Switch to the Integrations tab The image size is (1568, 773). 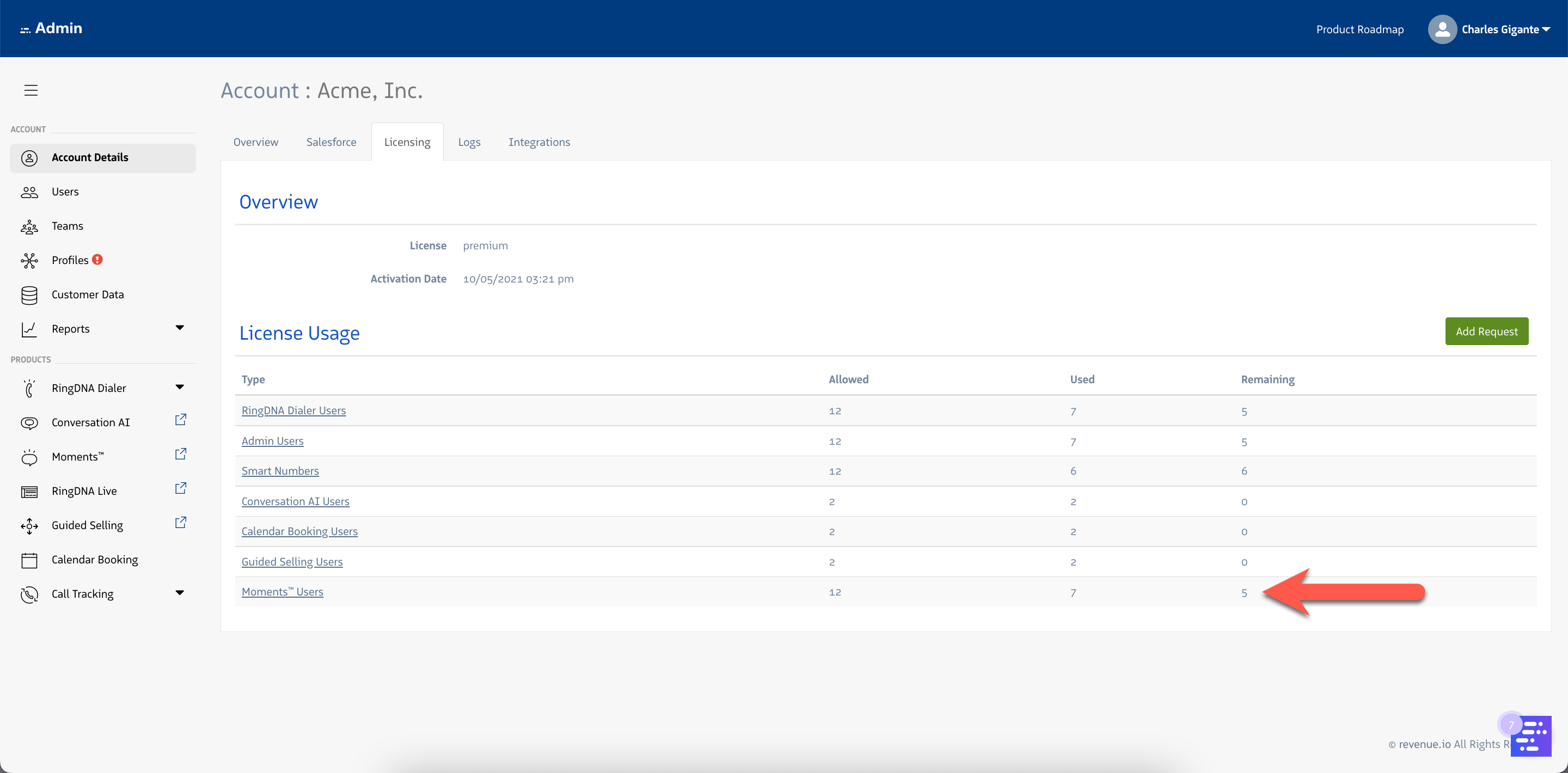540,142
